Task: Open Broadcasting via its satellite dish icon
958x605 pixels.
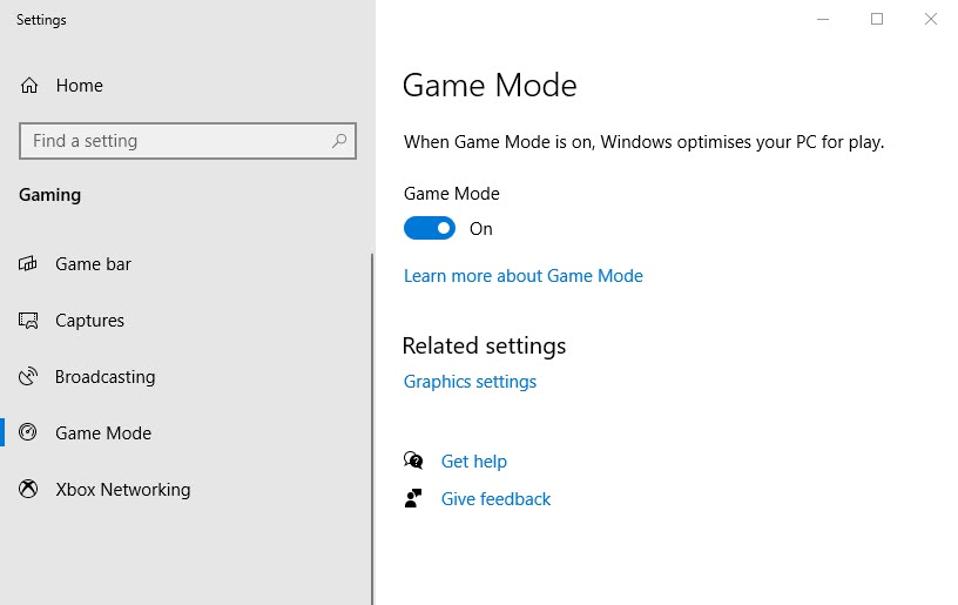Action: click(x=28, y=377)
